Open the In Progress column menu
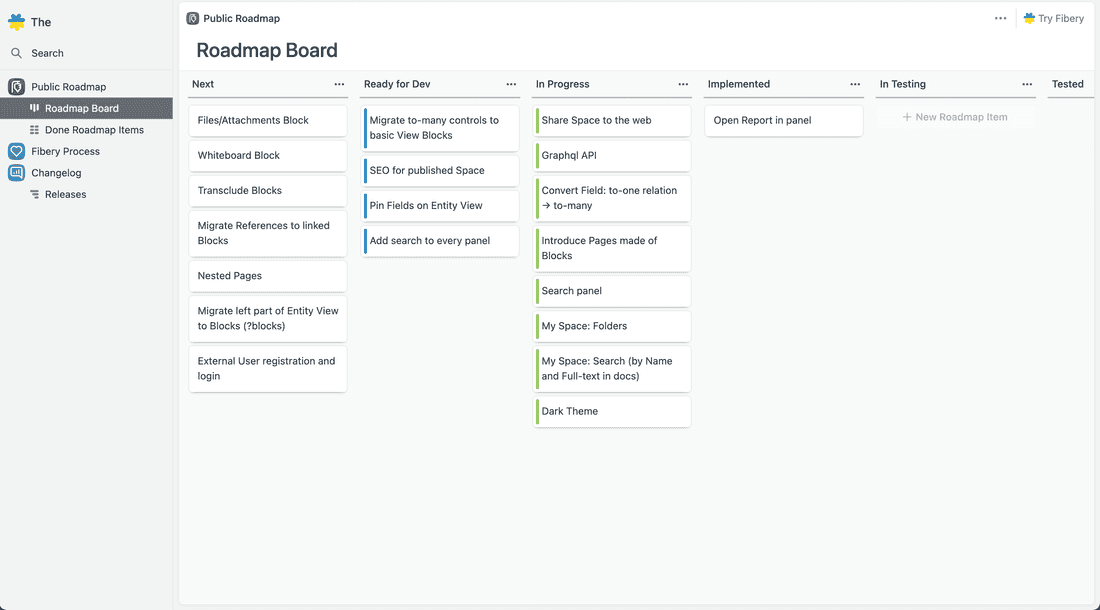This screenshot has width=1100, height=610. (683, 84)
